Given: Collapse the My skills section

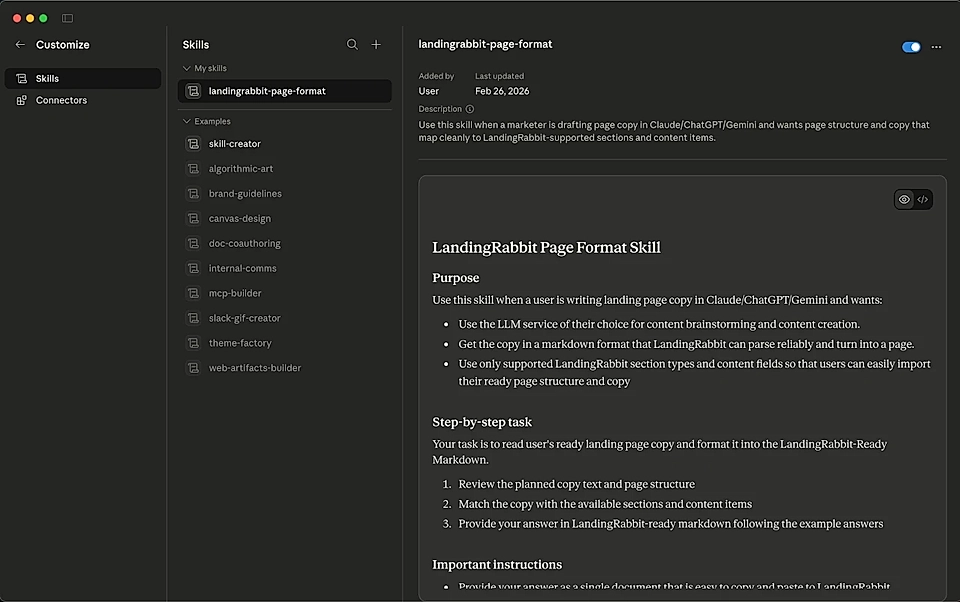Looking at the screenshot, I should tap(186, 68).
